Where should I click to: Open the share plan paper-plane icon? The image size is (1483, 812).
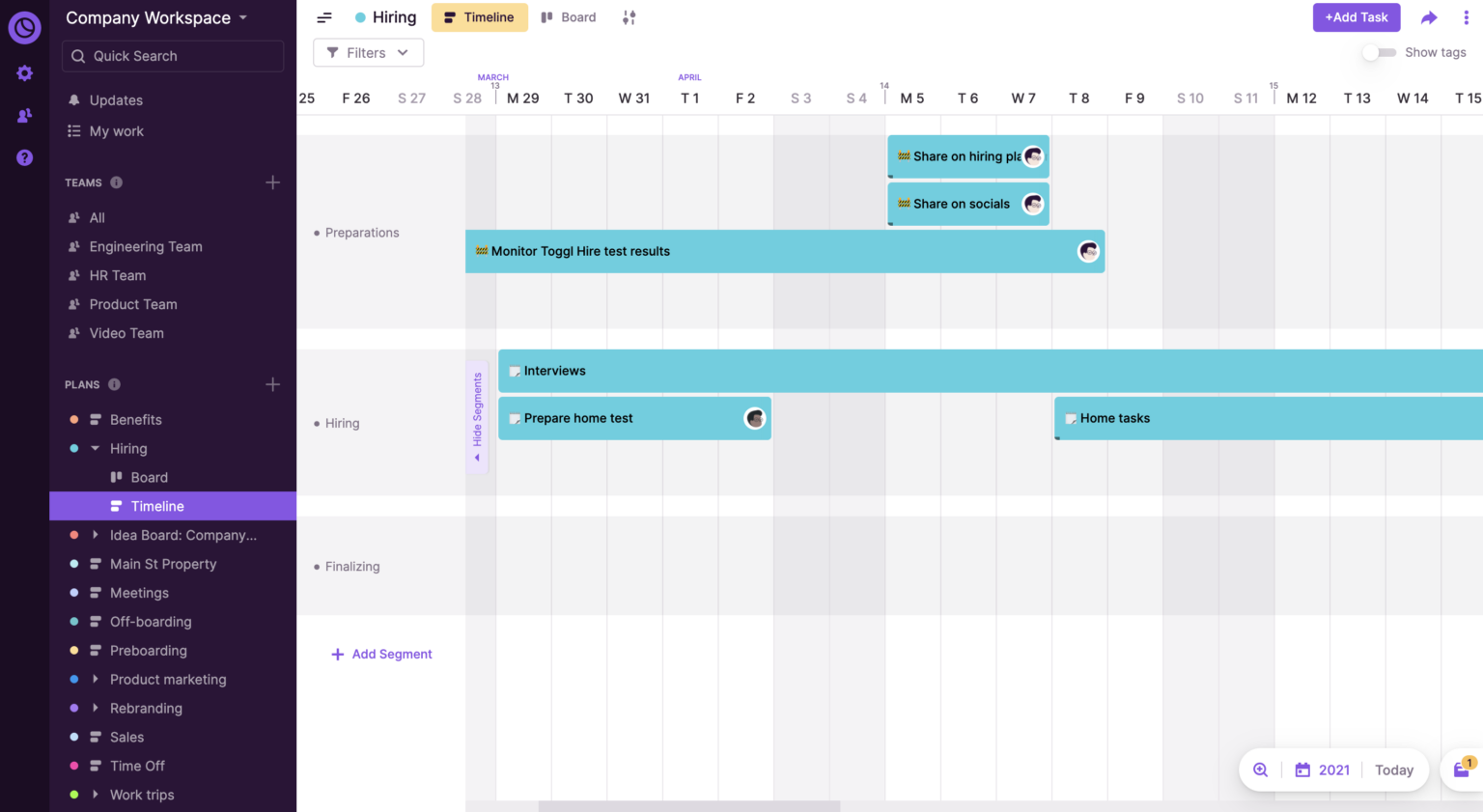pyautogui.click(x=1430, y=16)
